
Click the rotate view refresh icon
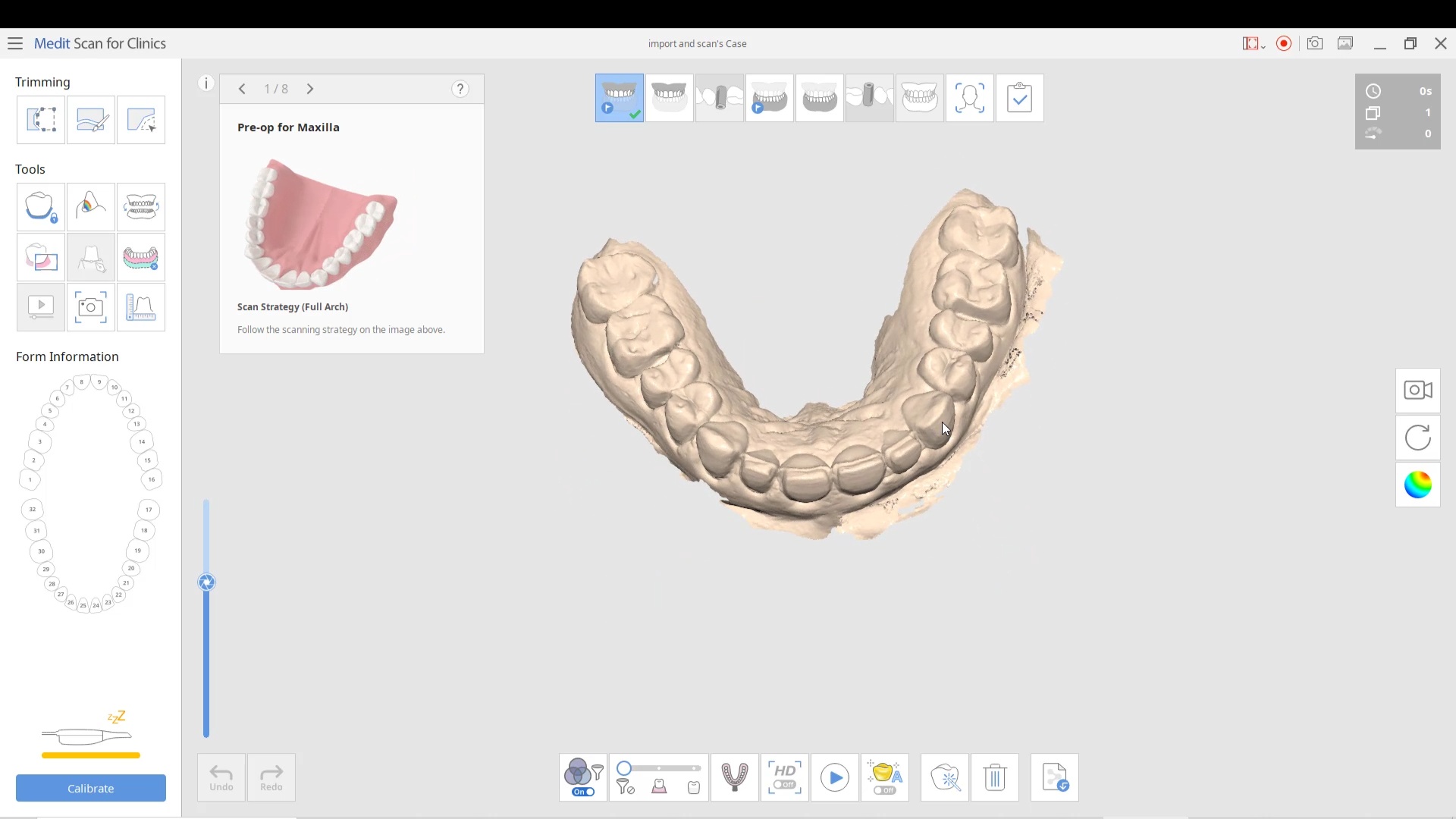[1417, 438]
